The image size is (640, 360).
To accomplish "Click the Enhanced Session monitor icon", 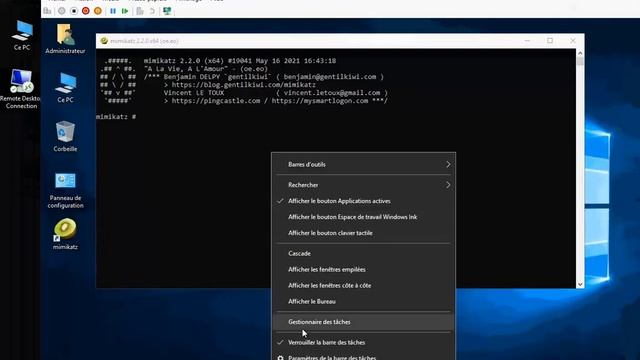I will tap(167, 11).
